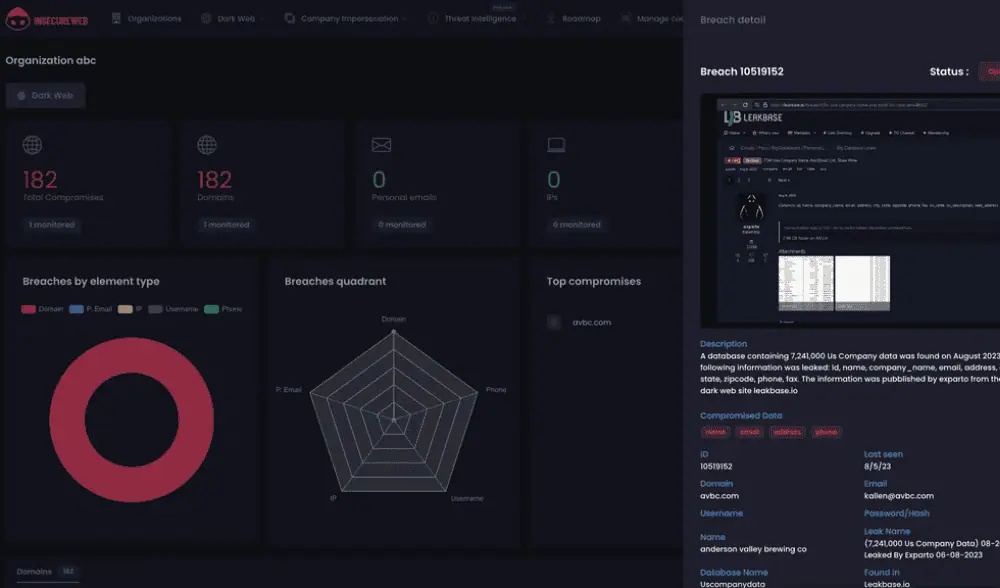Click the avbc.com favicon icon
This screenshot has width=1000, height=588.
[x=554, y=322]
